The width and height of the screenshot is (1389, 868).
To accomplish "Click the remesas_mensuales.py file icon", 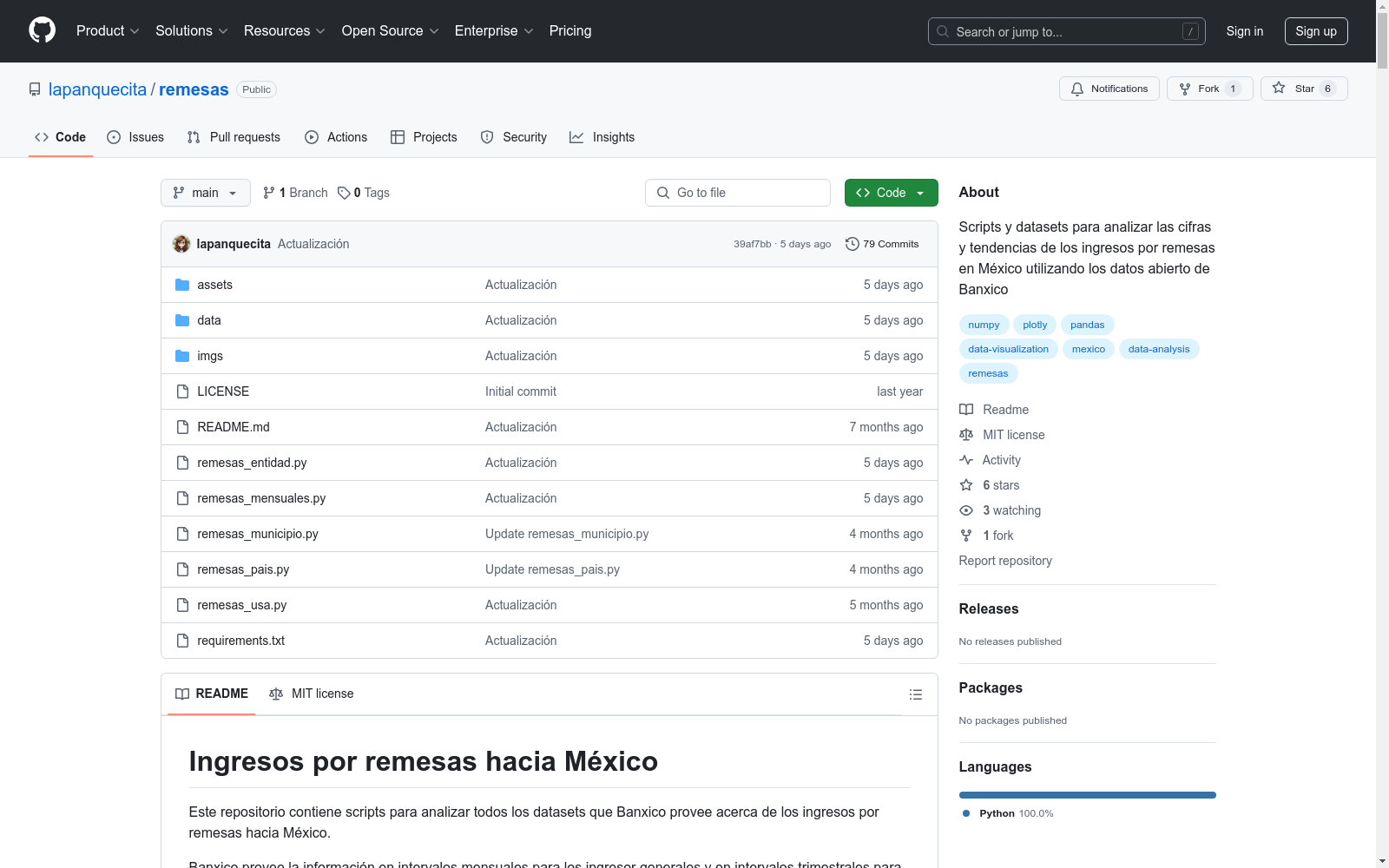I will (182, 498).
